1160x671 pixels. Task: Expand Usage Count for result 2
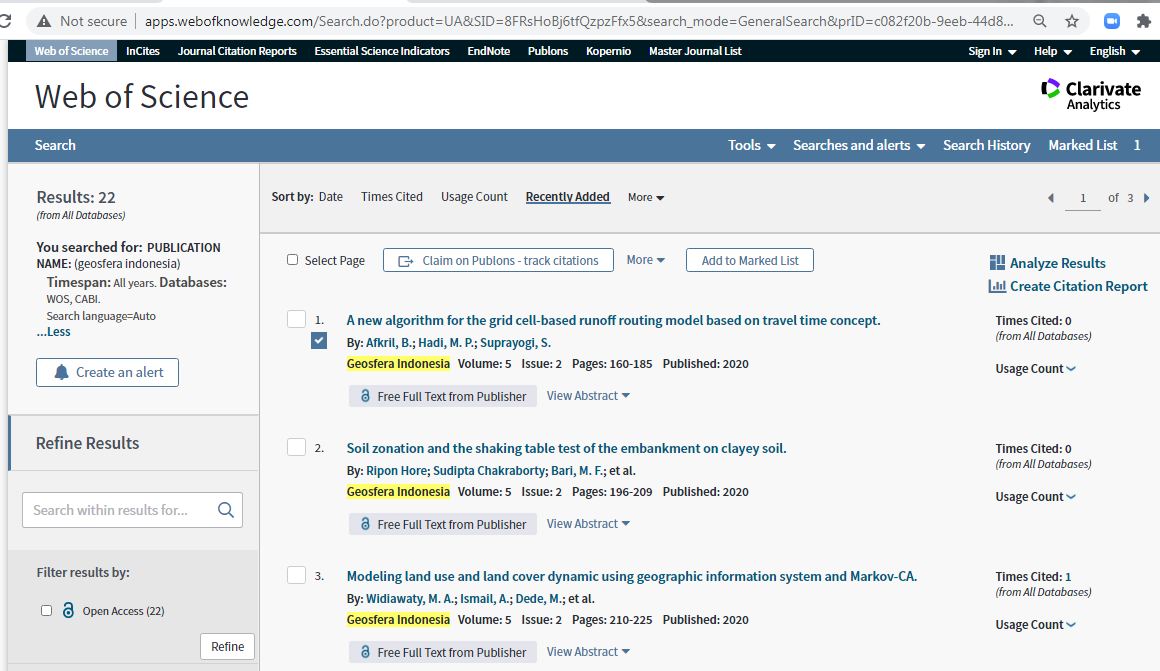(1035, 496)
